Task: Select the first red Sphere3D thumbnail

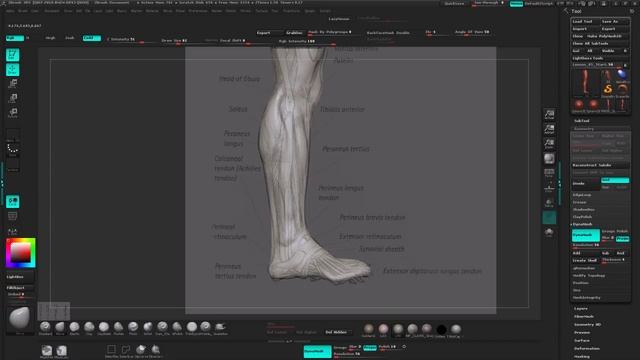Action: pos(578,104)
